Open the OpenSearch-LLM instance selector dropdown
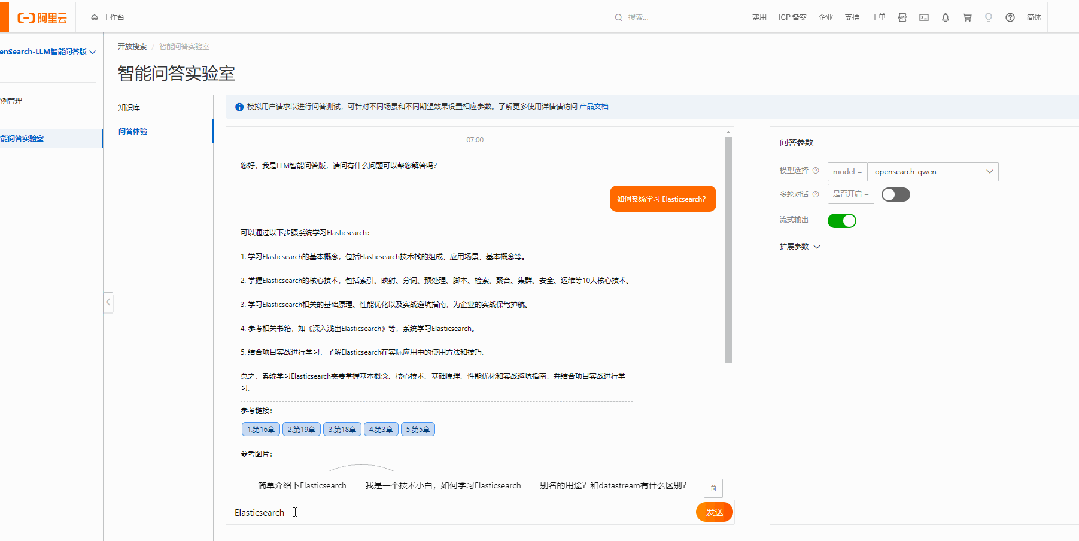 point(47,51)
